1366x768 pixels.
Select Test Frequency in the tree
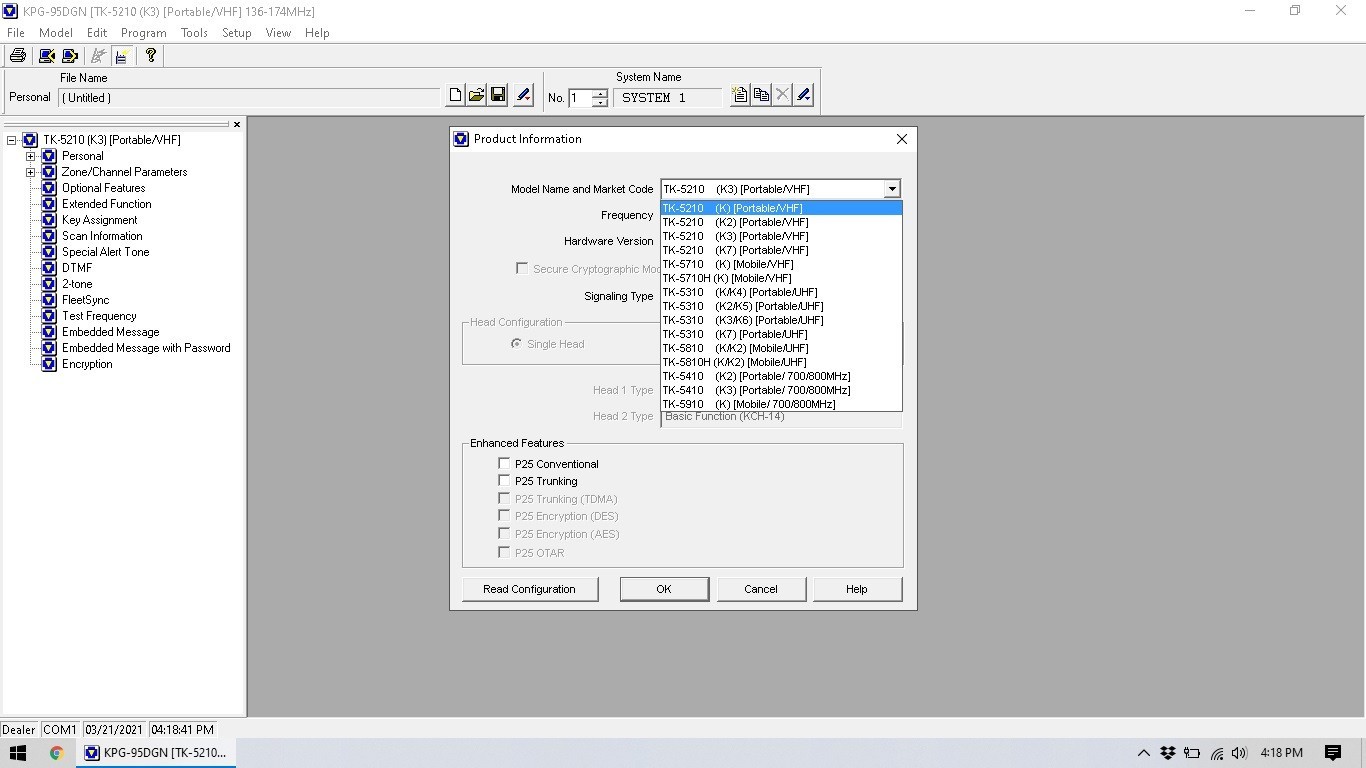[x=99, y=316]
